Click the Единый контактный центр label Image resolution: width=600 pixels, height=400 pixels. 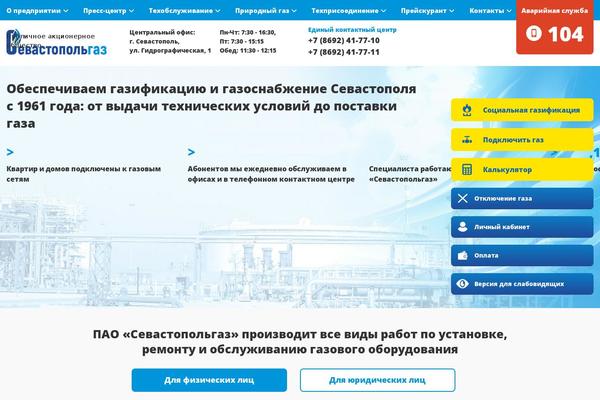[352, 29]
